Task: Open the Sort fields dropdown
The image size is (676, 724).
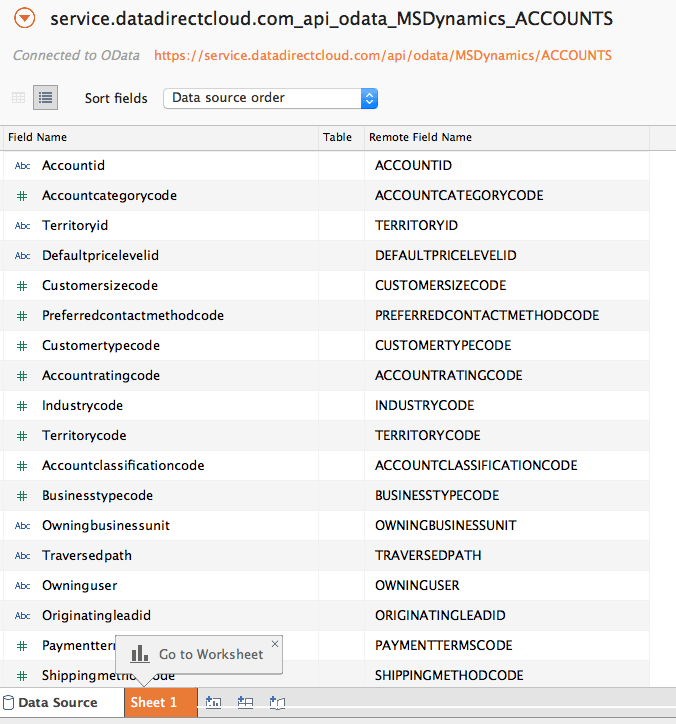Action: click(x=270, y=98)
